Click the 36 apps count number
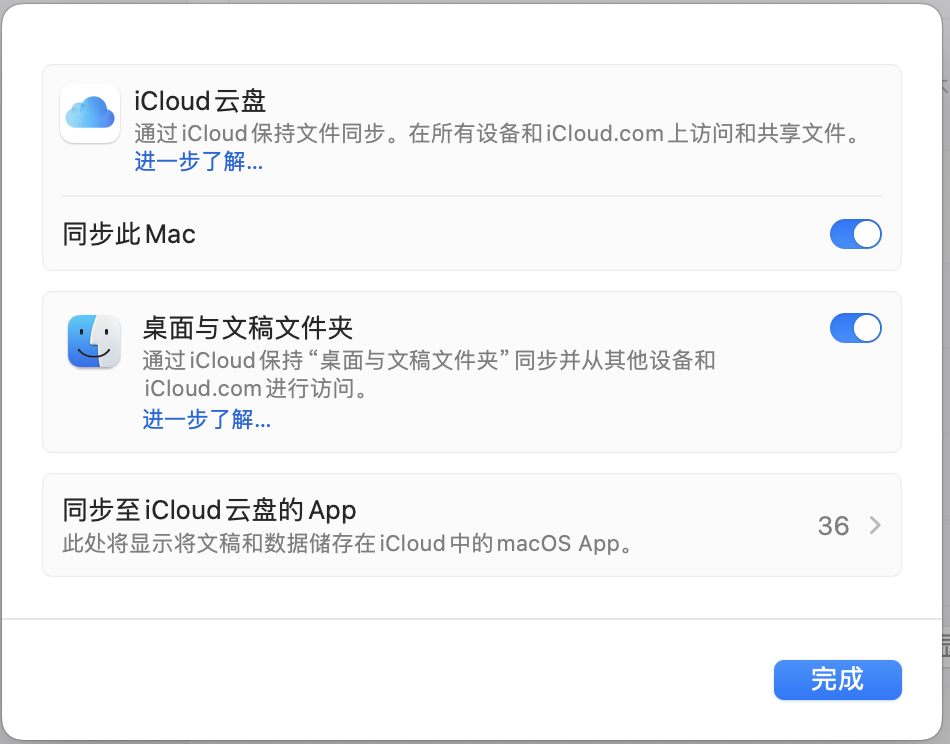 click(x=833, y=526)
